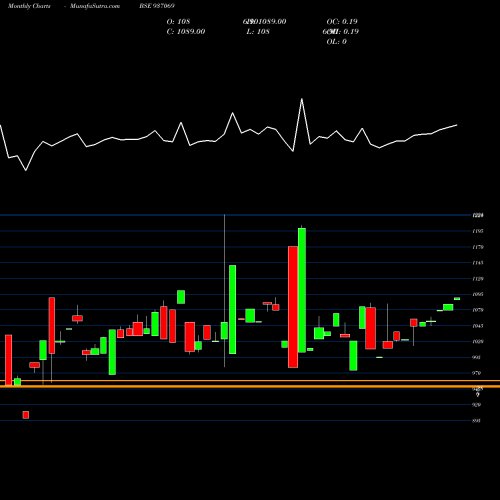Click the 'Monthly Charts' title text
Image resolution: width=500 pixels, height=500 pixels.
click(x=29, y=6)
